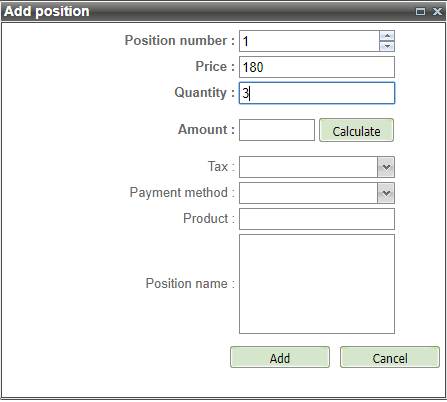Focus the Position number input field
Viewport: 447px width, 402px height.
tap(309, 41)
